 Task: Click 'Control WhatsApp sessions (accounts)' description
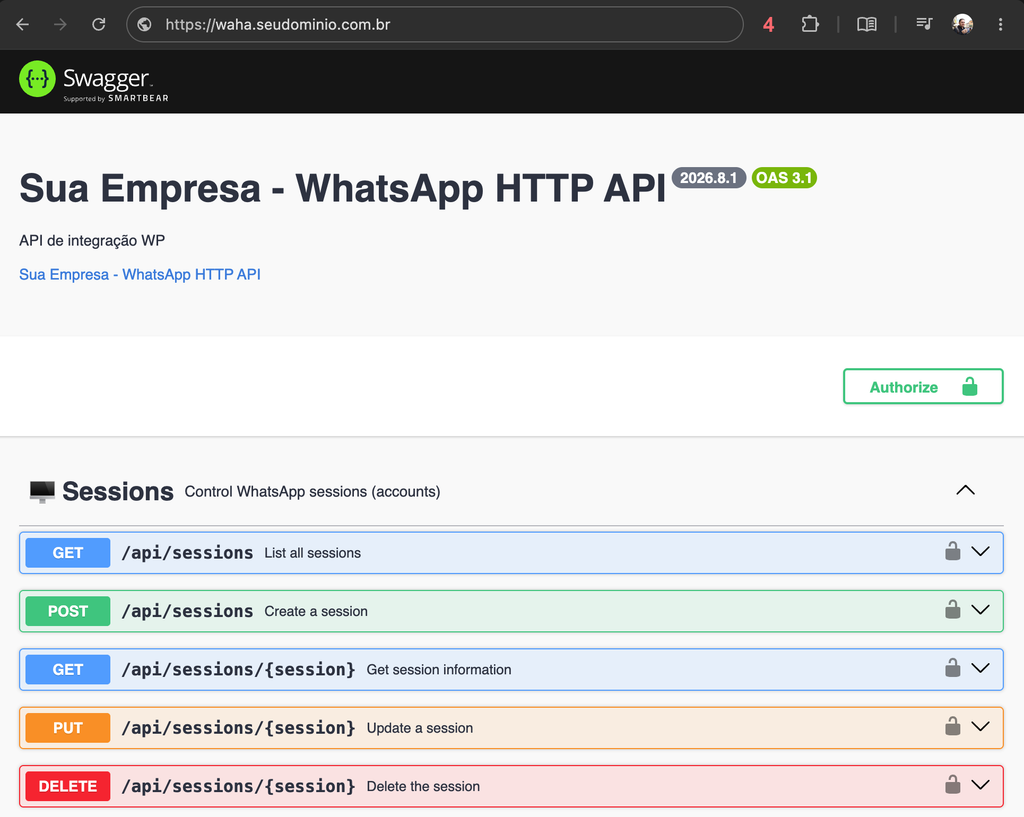pyautogui.click(x=312, y=492)
